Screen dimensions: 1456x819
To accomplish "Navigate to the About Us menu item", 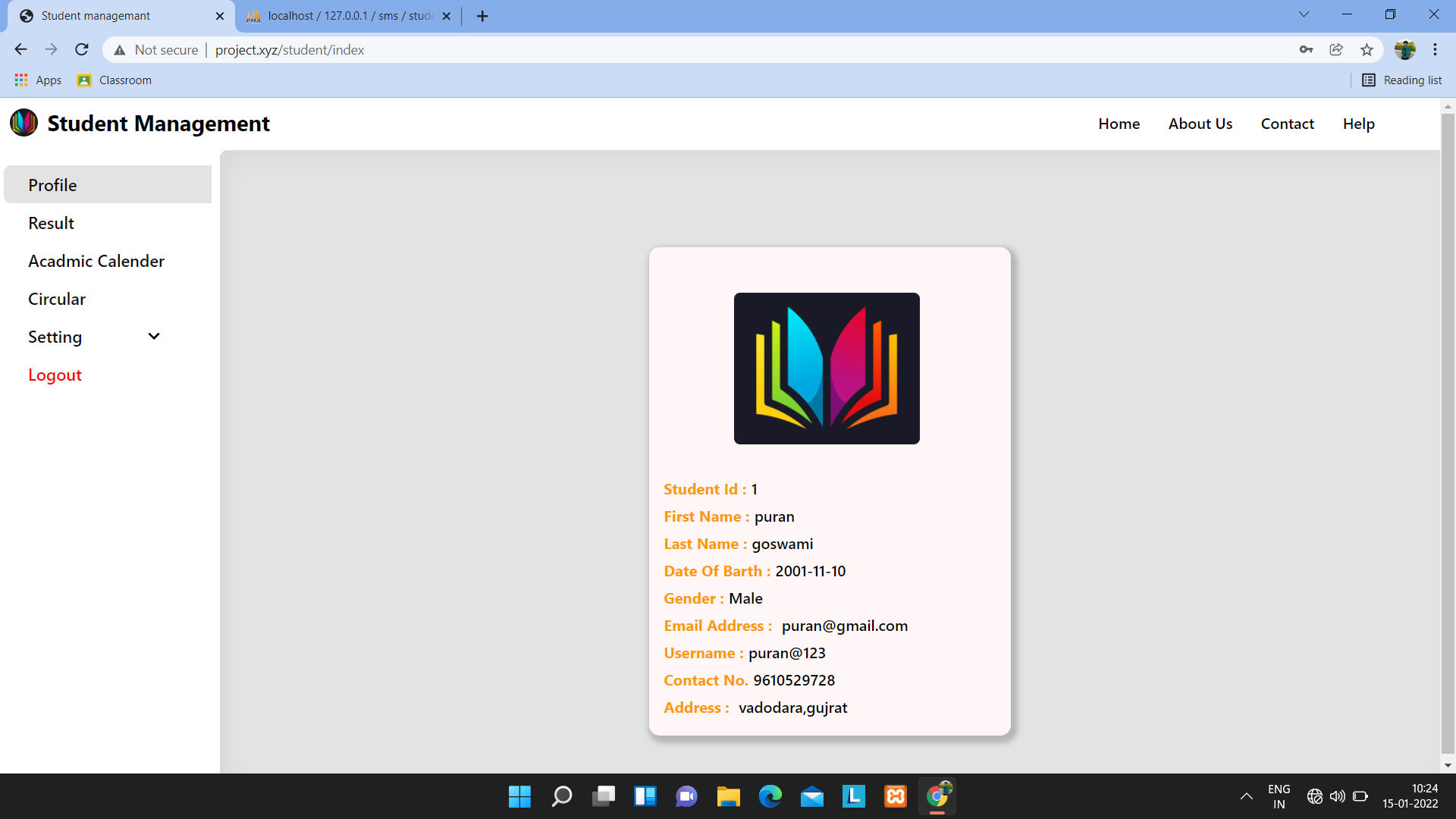I will pyautogui.click(x=1200, y=123).
